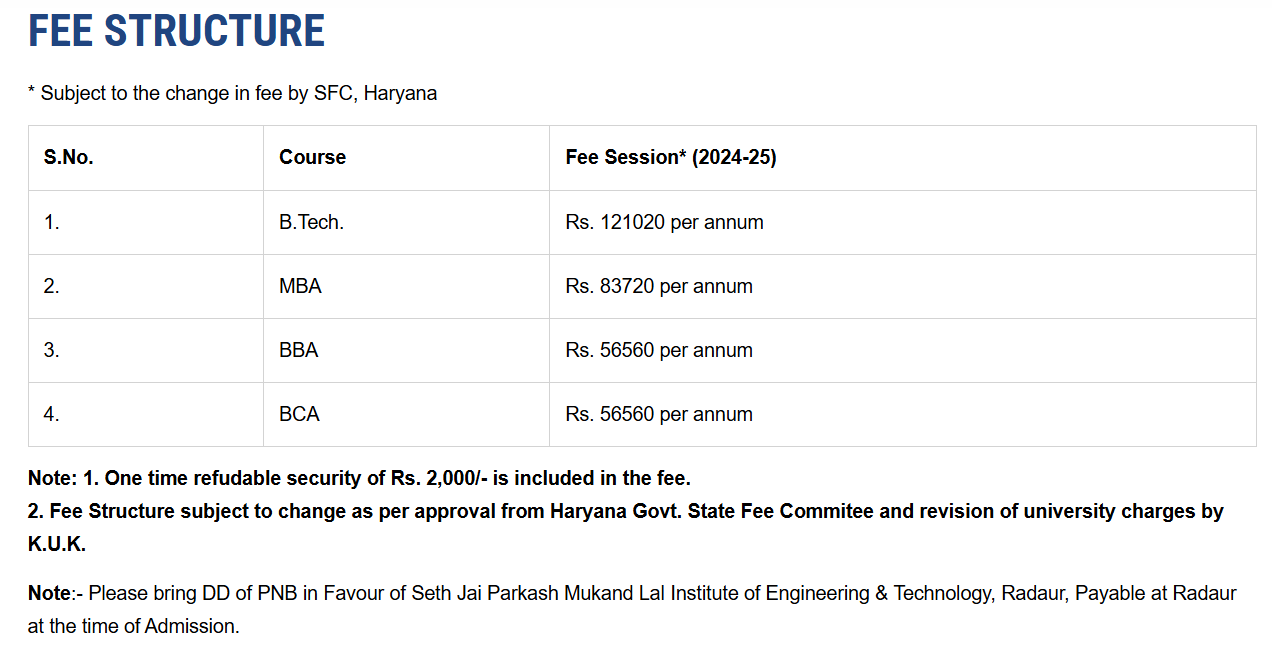This screenshot has width=1272, height=651.
Task: Click serial number 2. in table
Action: click(52, 286)
